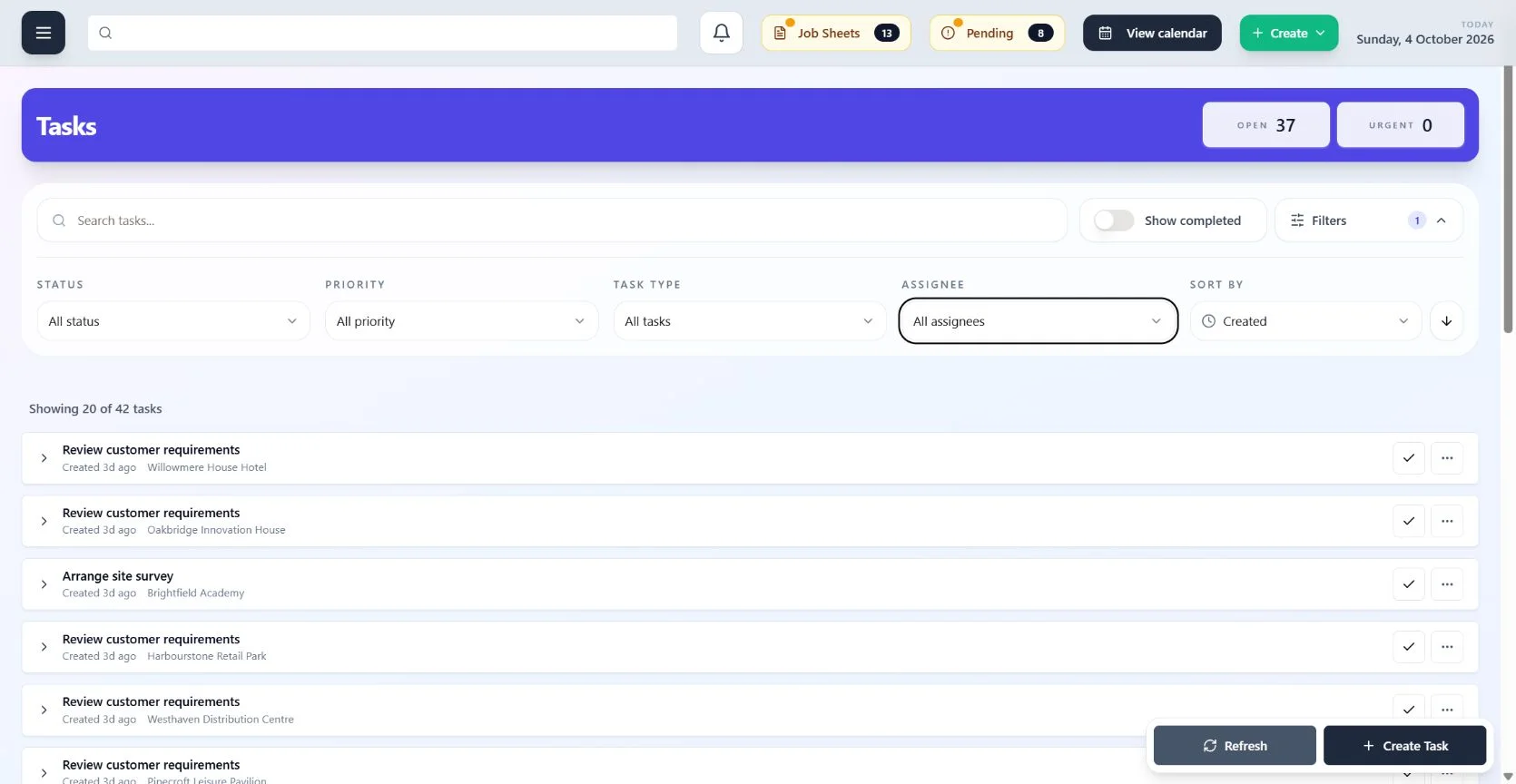Click the Urgent 0 counter card
This screenshot has height=784, width=1516.
(x=1401, y=125)
